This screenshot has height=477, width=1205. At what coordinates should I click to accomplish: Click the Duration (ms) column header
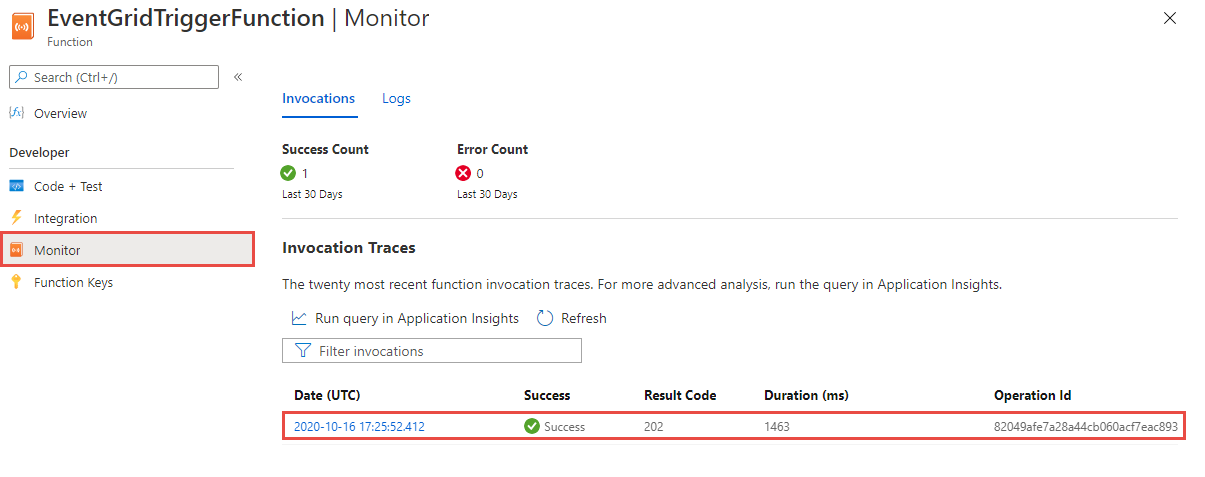pyautogui.click(x=806, y=395)
